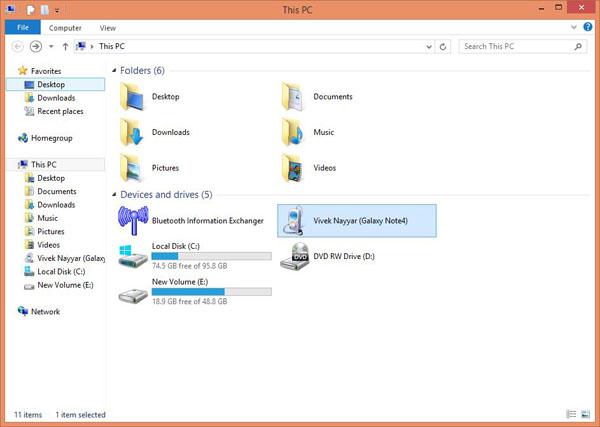Collapse the Devices and drives (5) group
The width and height of the screenshot is (600, 427).
pos(114,194)
